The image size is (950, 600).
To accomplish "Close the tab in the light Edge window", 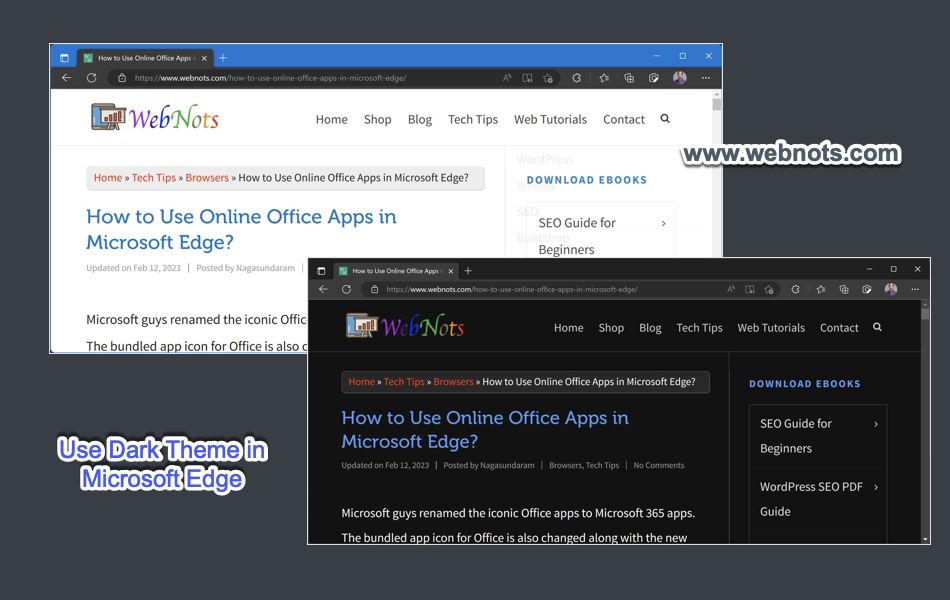I will click(x=204, y=58).
